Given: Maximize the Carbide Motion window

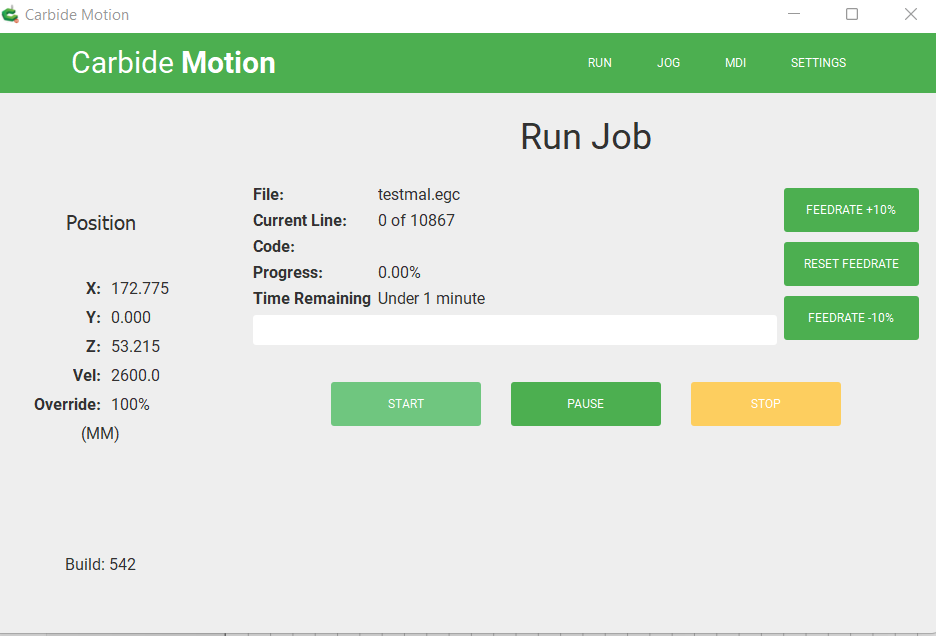Looking at the screenshot, I should (x=852, y=14).
